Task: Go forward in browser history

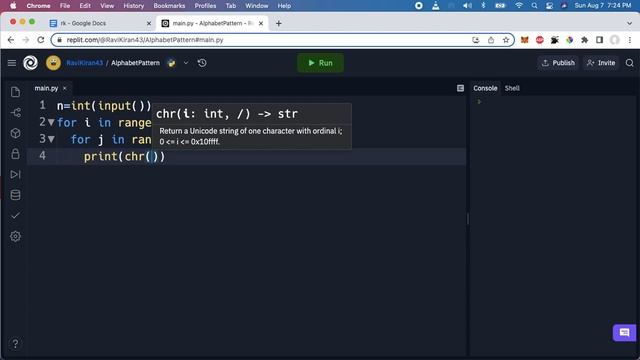Action: [26, 40]
